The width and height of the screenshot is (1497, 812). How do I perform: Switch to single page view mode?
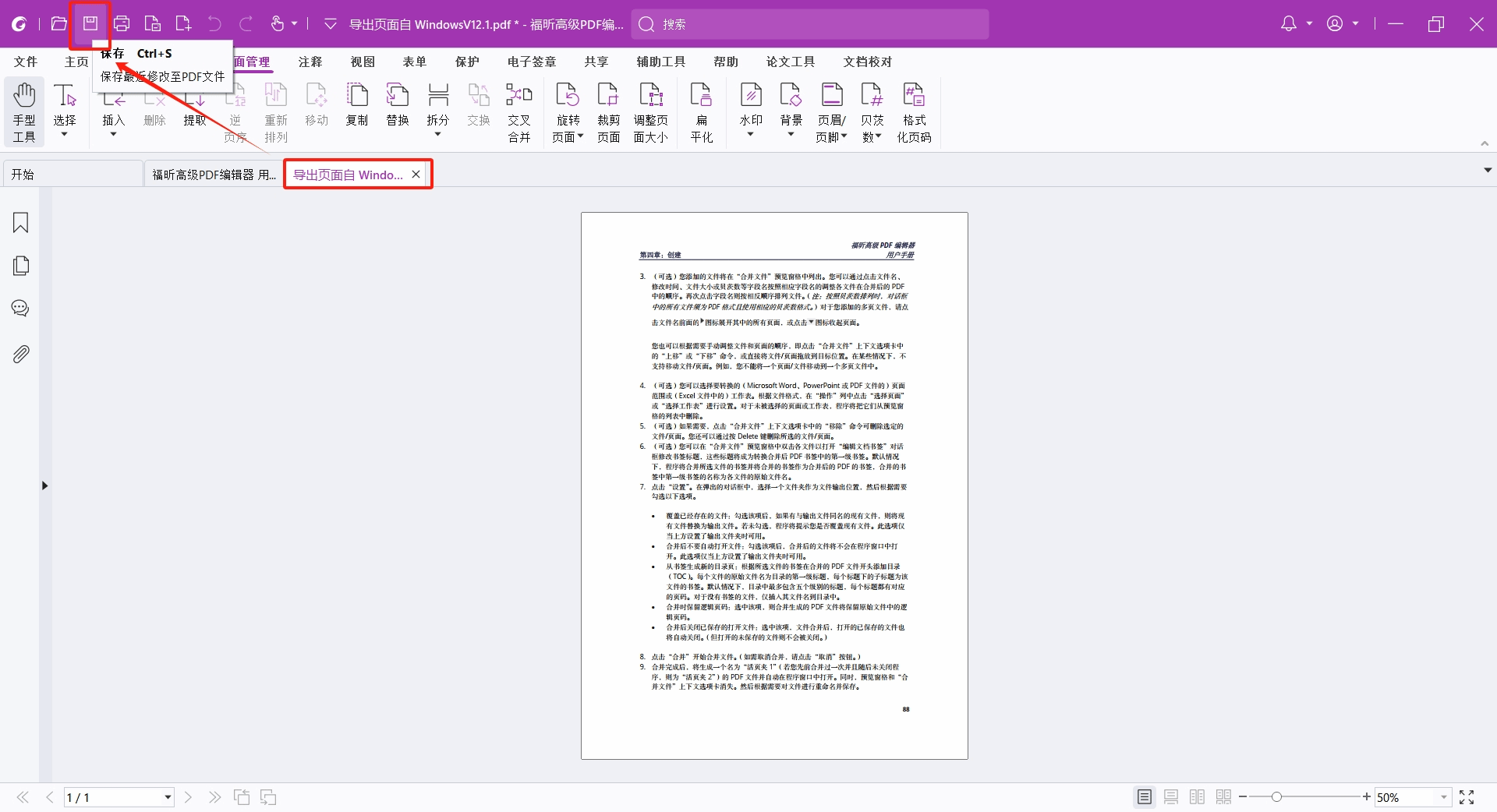[1144, 796]
